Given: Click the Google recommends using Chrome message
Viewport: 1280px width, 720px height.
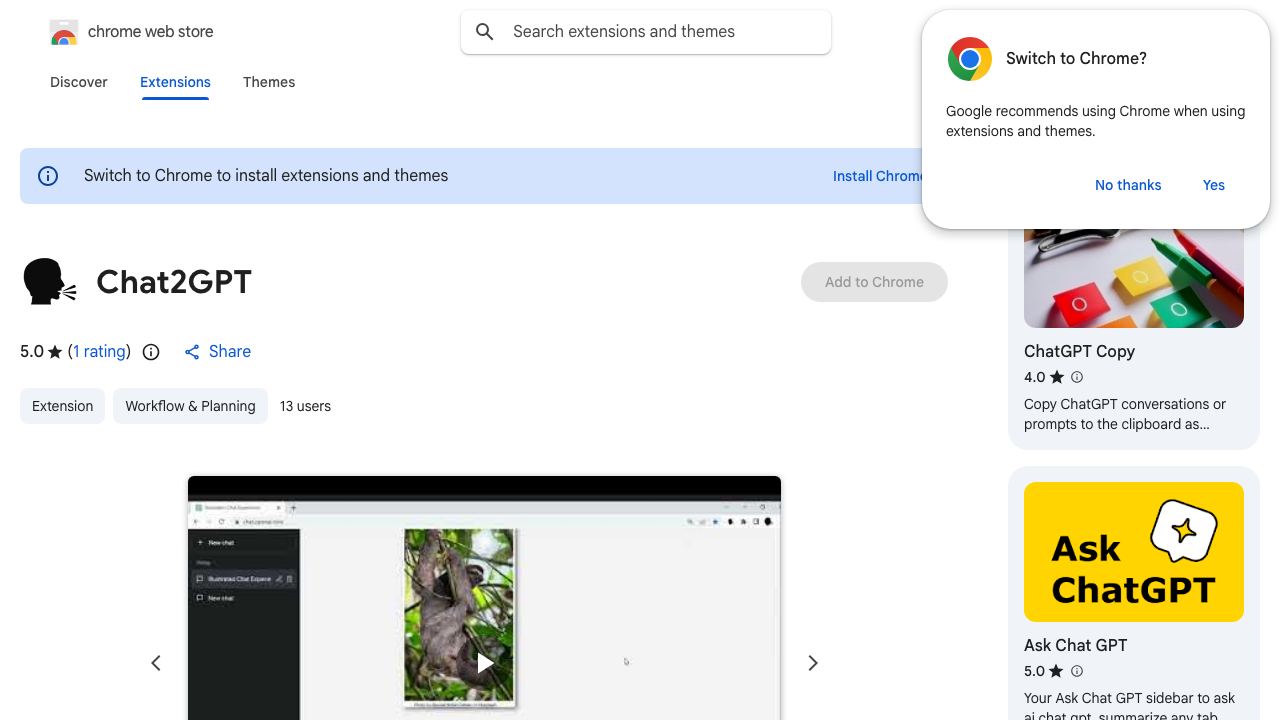Looking at the screenshot, I should (1095, 121).
